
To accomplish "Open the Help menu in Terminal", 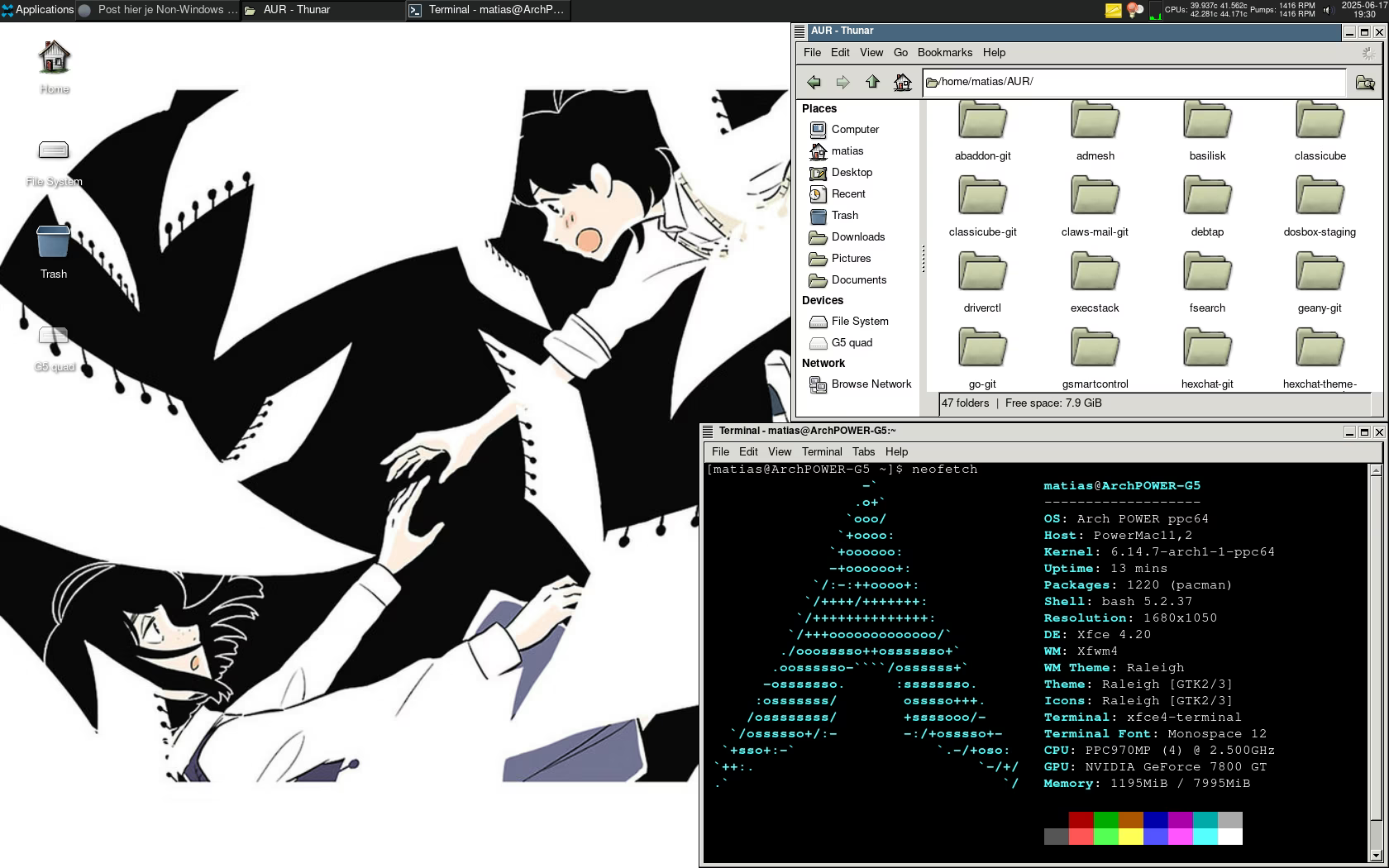I will [896, 451].
